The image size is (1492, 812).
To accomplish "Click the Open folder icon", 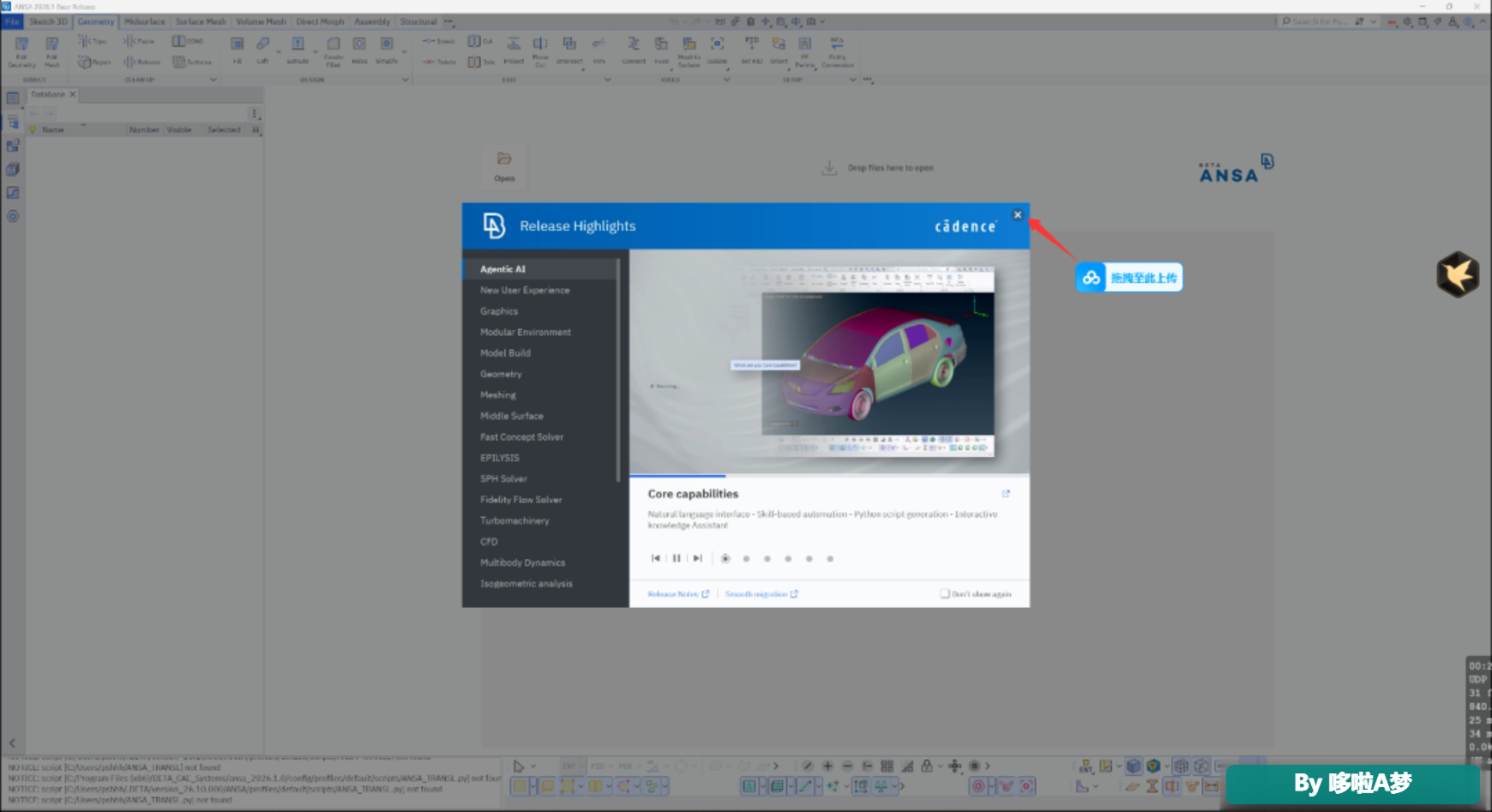I will (x=504, y=159).
